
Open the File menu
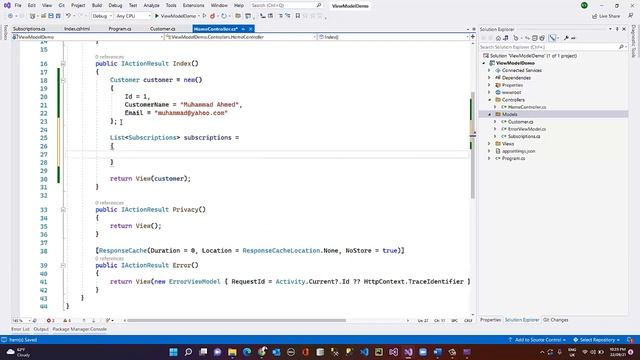[18, 6]
